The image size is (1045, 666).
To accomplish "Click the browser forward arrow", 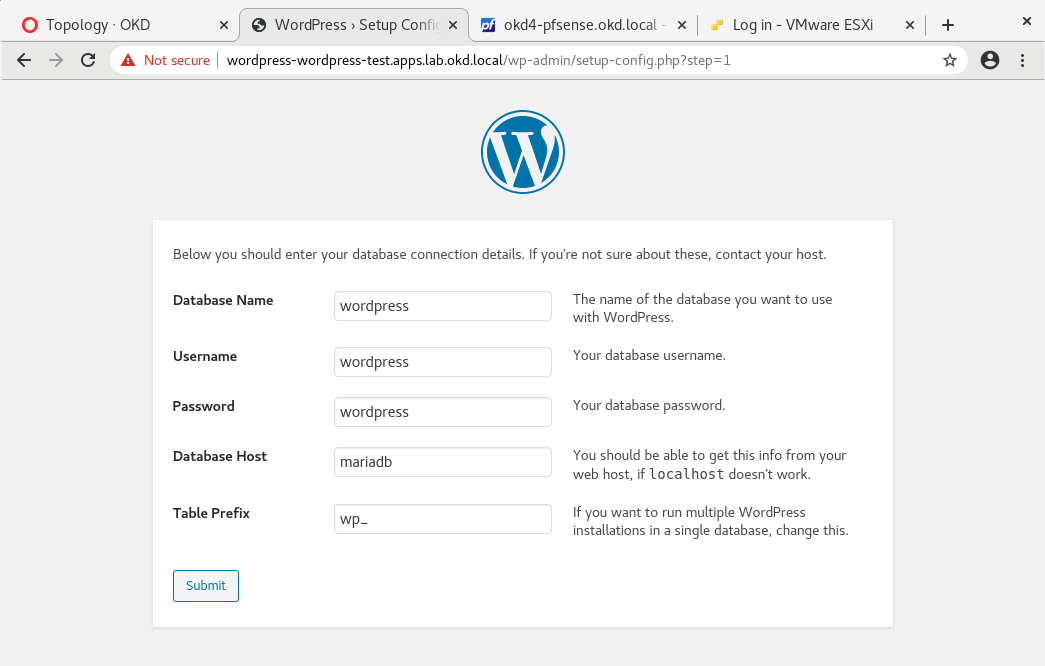I will pyautogui.click(x=56, y=61).
